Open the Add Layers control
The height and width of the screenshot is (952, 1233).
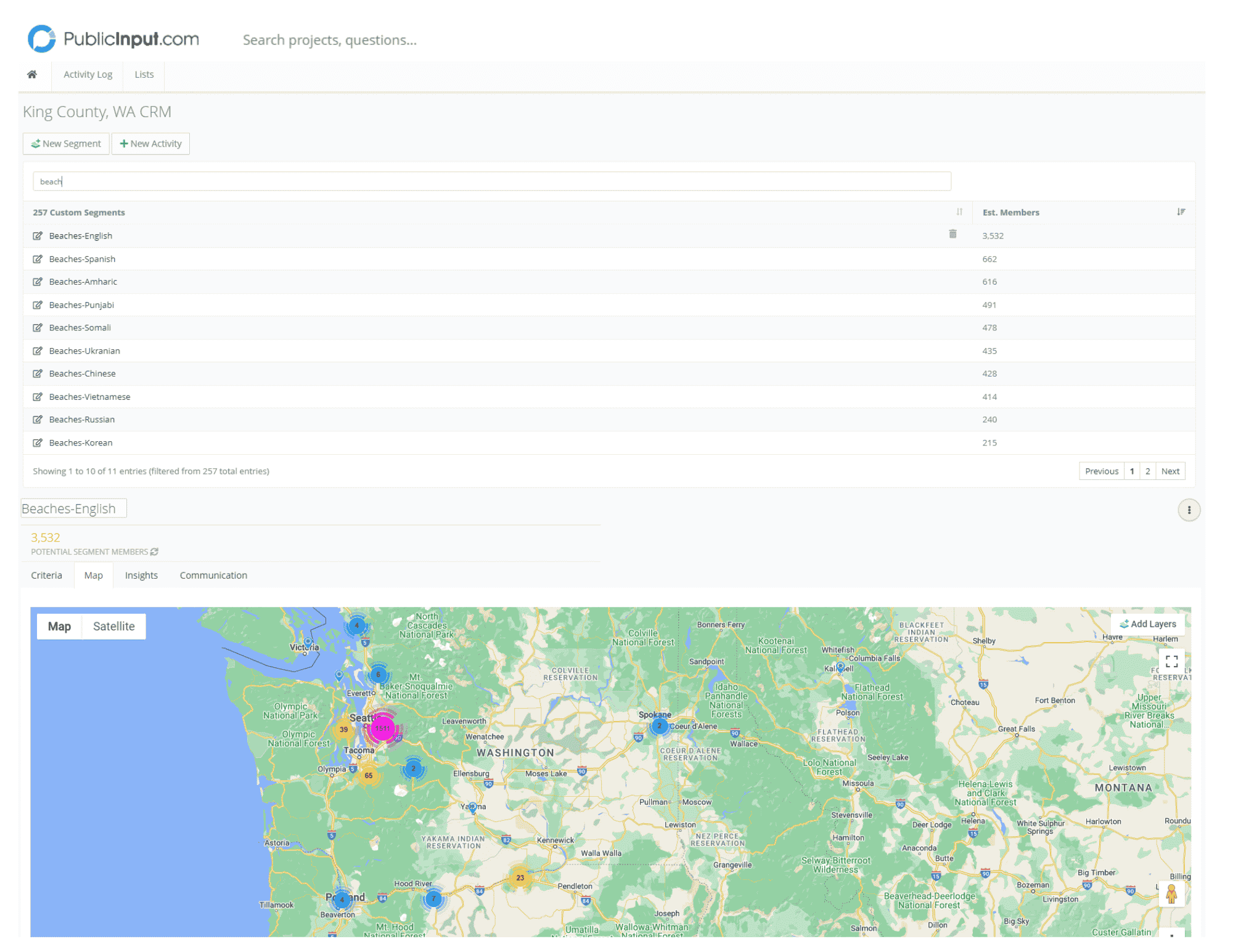click(x=1147, y=624)
